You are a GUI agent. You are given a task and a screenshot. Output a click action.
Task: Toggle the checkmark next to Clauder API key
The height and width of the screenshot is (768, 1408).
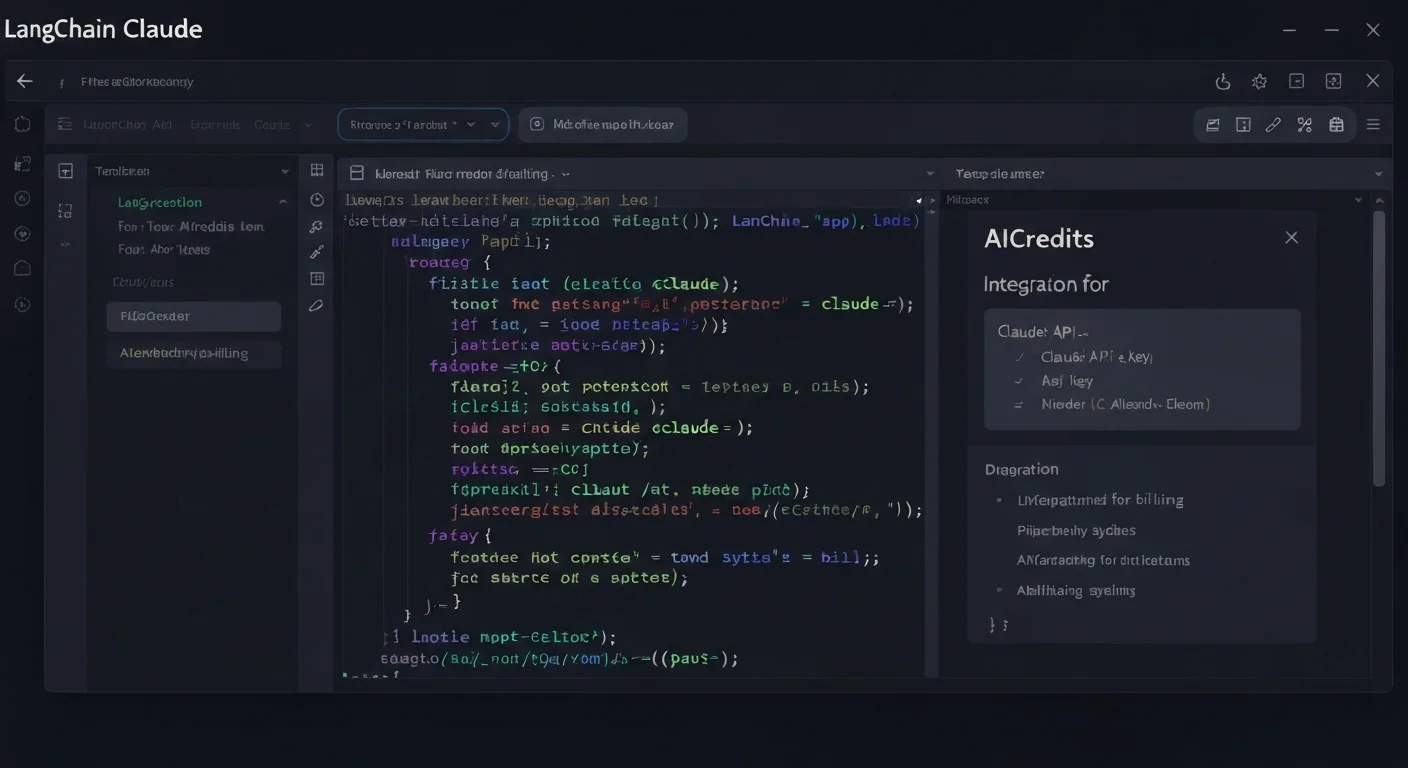1019,357
